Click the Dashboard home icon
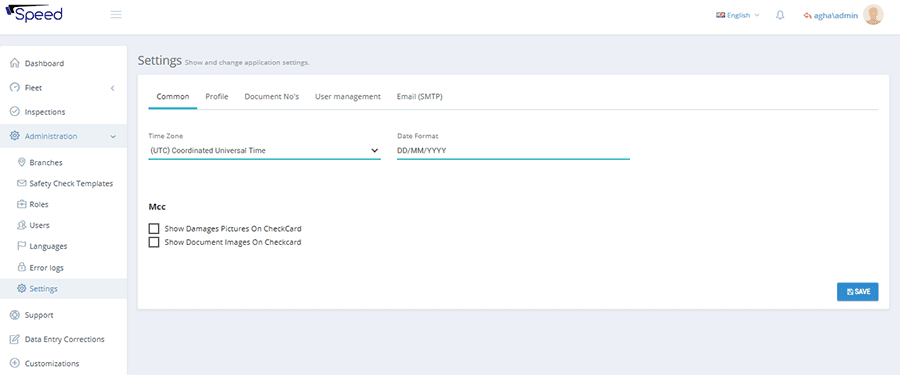 pyautogui.click(x=15, y=63)
